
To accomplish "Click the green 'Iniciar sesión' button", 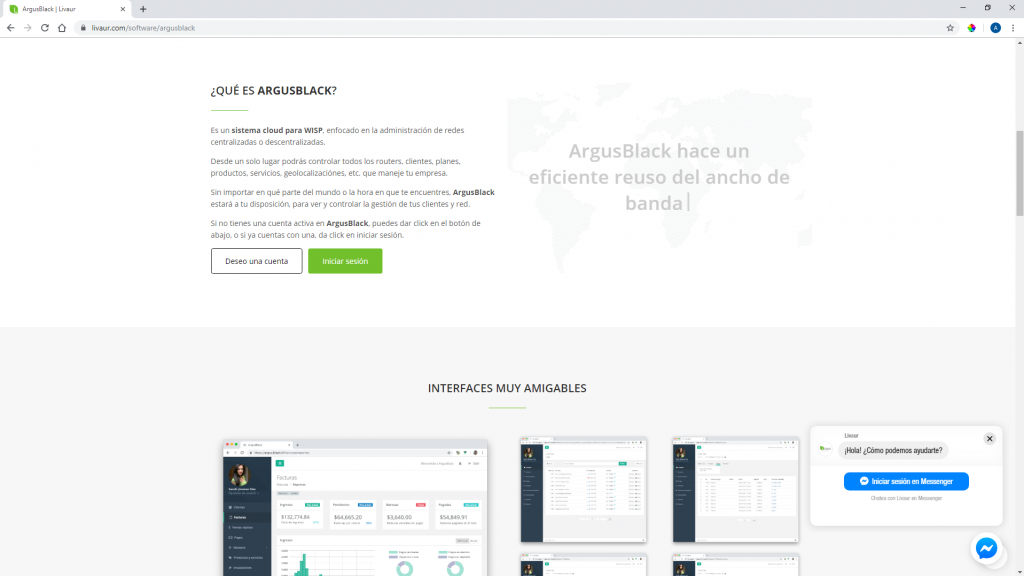I will click(345, 261).
